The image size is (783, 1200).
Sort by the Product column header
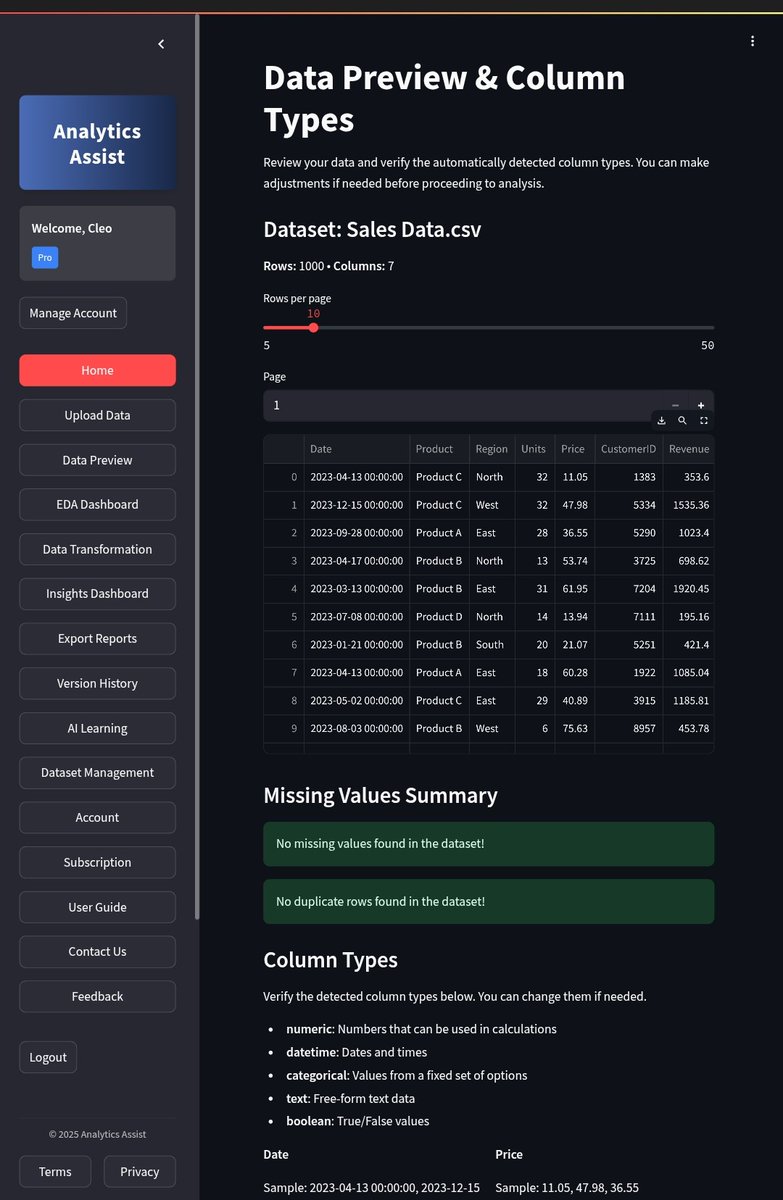click(x=440, y=449)
